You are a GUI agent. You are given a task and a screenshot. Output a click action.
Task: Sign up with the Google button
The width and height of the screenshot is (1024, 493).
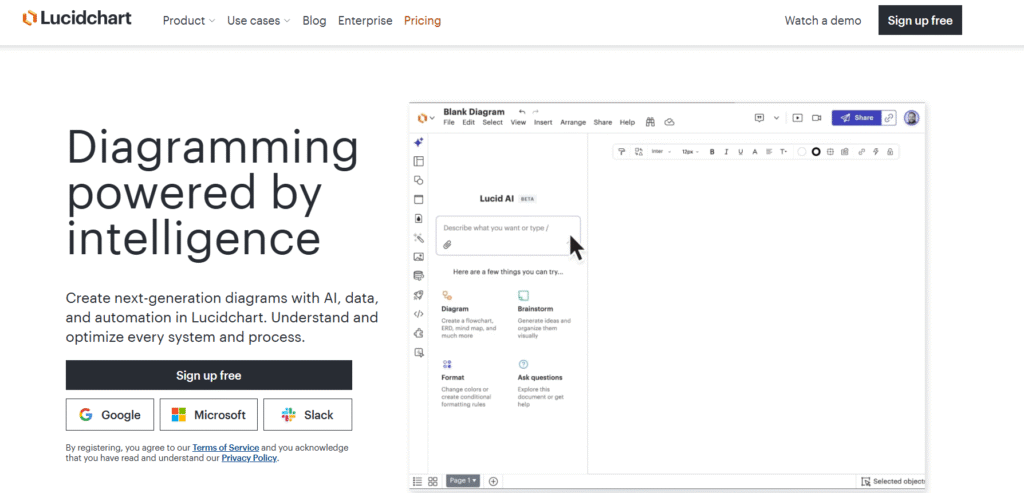[x=110, y=415]
